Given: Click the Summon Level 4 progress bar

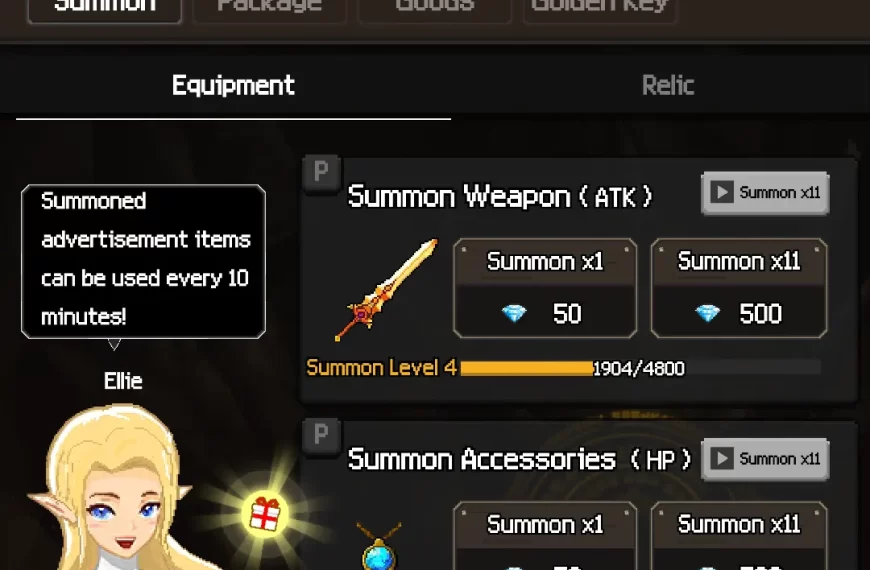Looking at the screenshot, I should pos(640,368).
